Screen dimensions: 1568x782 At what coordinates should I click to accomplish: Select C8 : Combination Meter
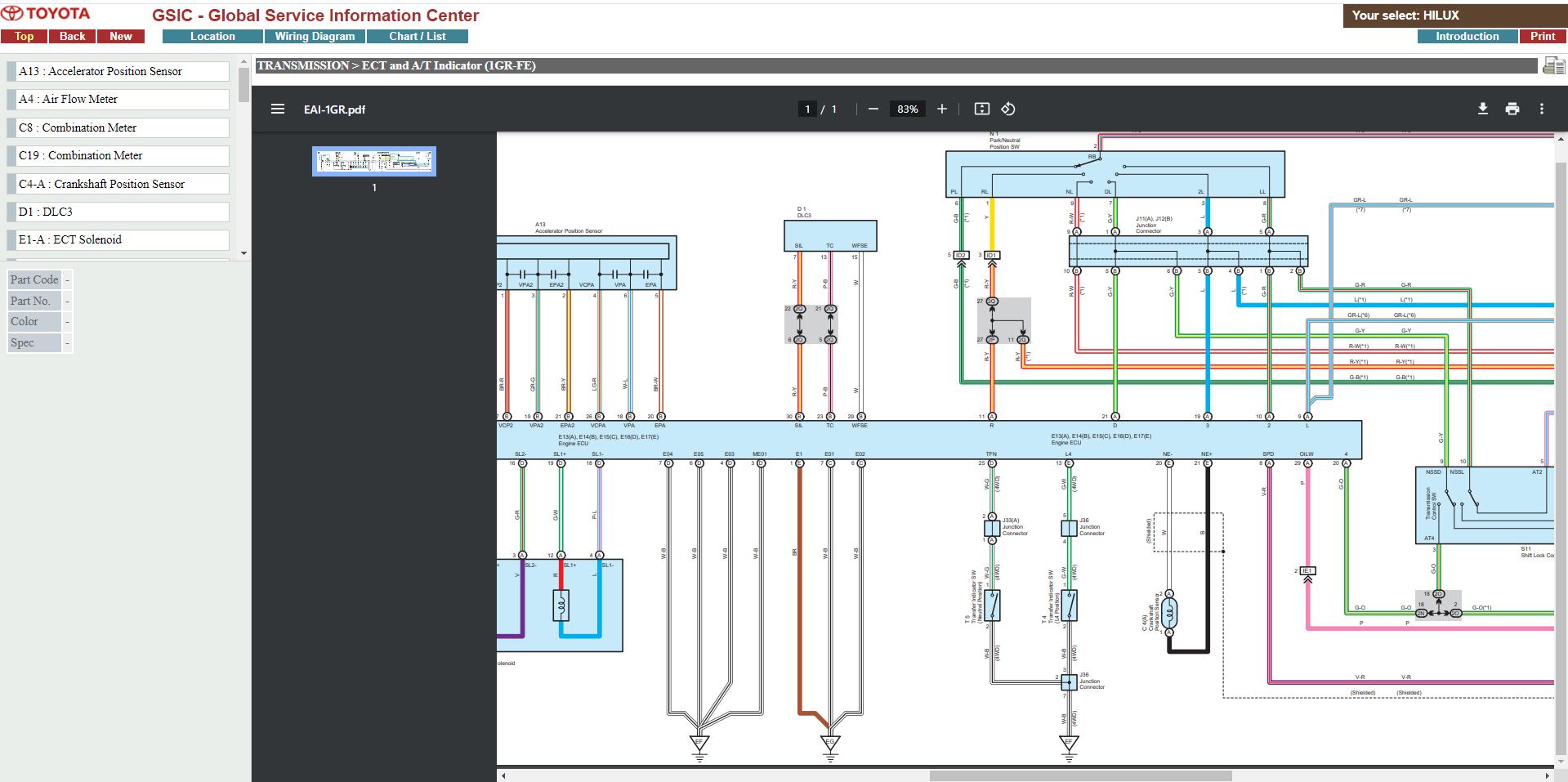(x=119, y=127)
